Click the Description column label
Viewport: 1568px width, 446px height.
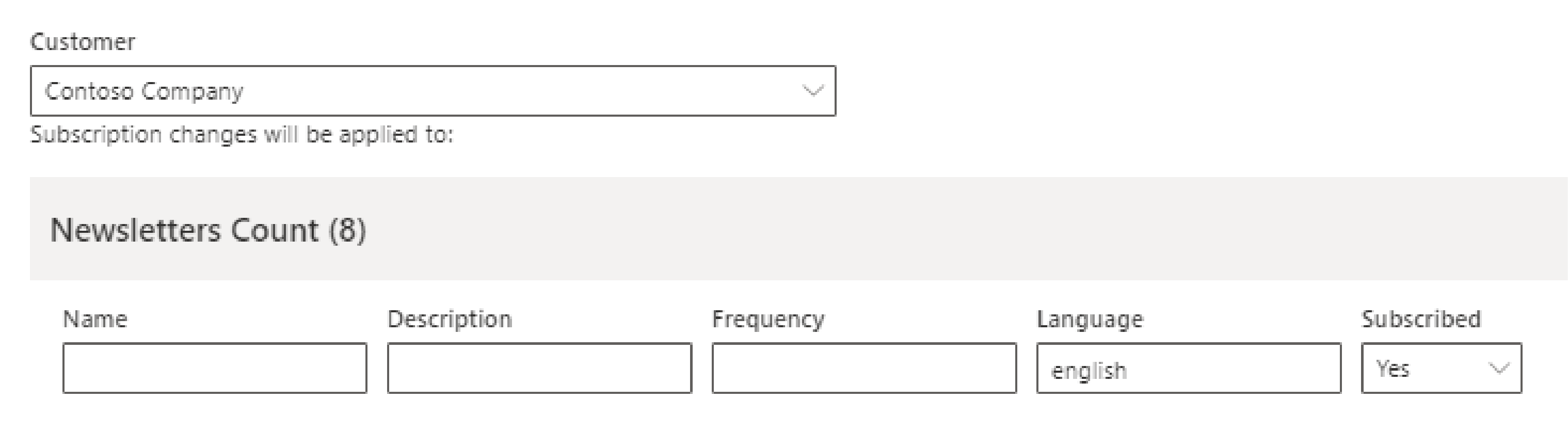[x=450, y=320]
